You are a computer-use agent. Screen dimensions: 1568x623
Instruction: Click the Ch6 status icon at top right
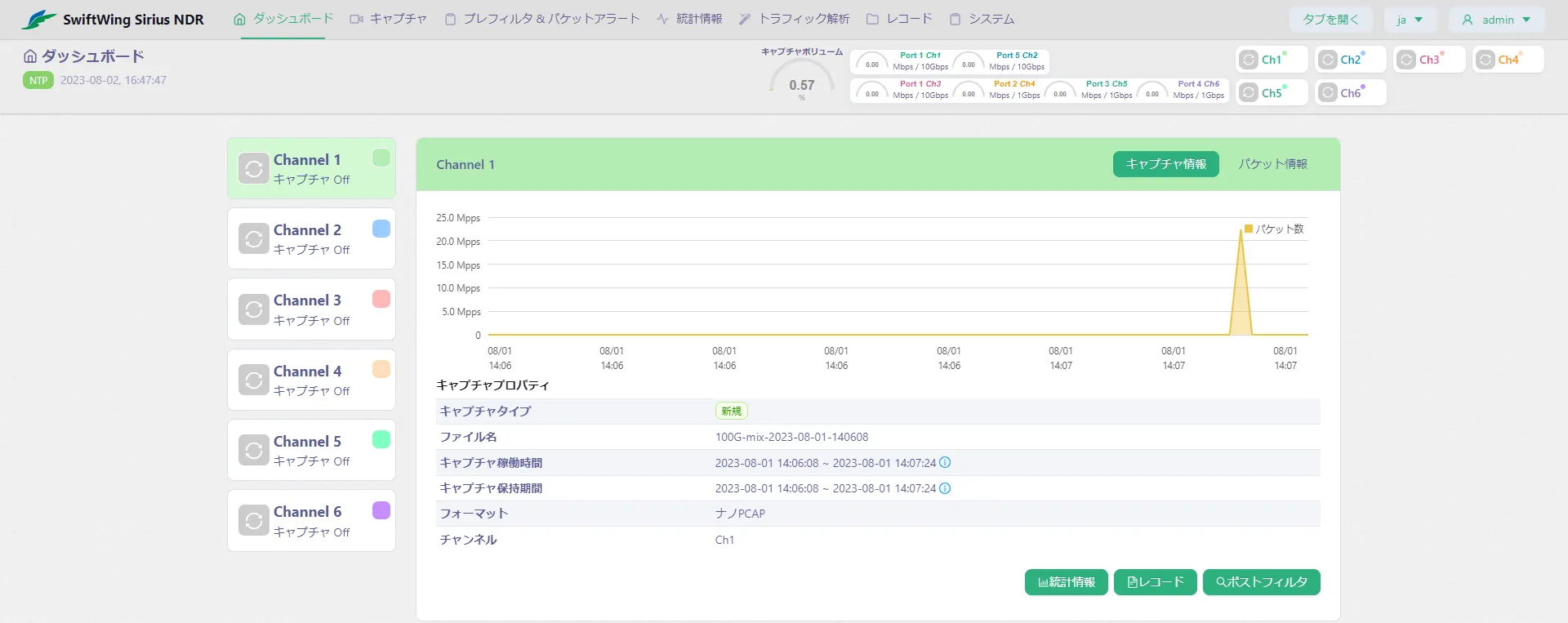1328,93
